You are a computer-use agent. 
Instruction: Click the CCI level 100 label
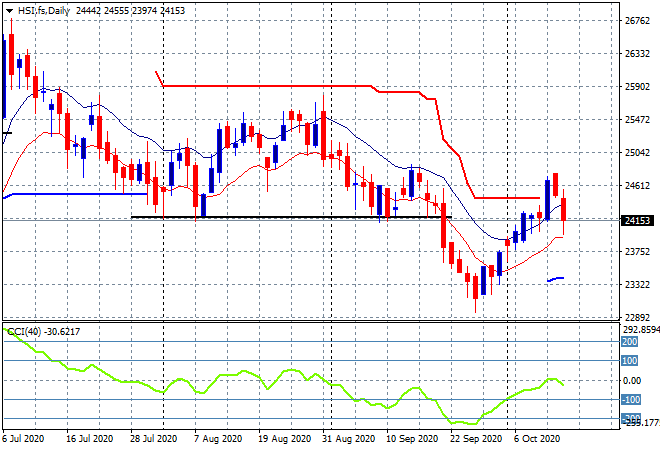630,361
